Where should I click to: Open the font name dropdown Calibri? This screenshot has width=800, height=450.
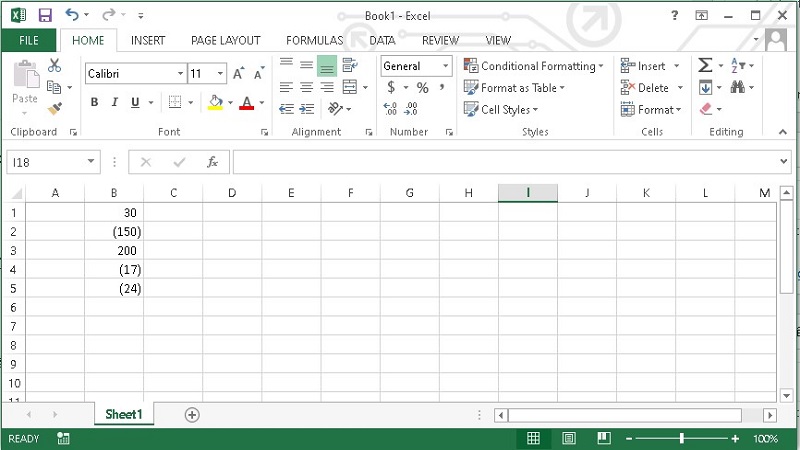[180, 73]
